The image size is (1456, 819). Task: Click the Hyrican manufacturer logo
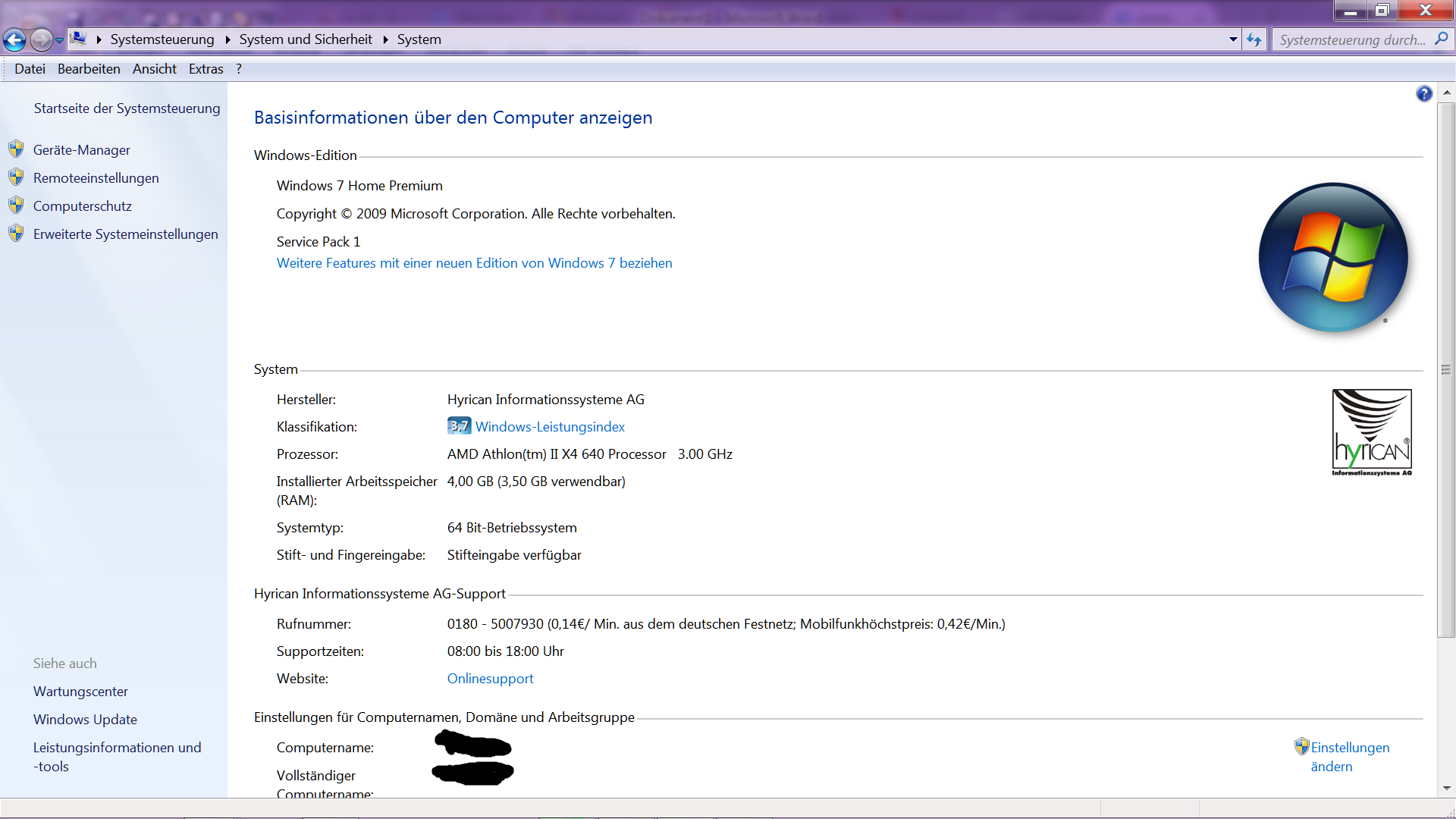pos(1371,432)
